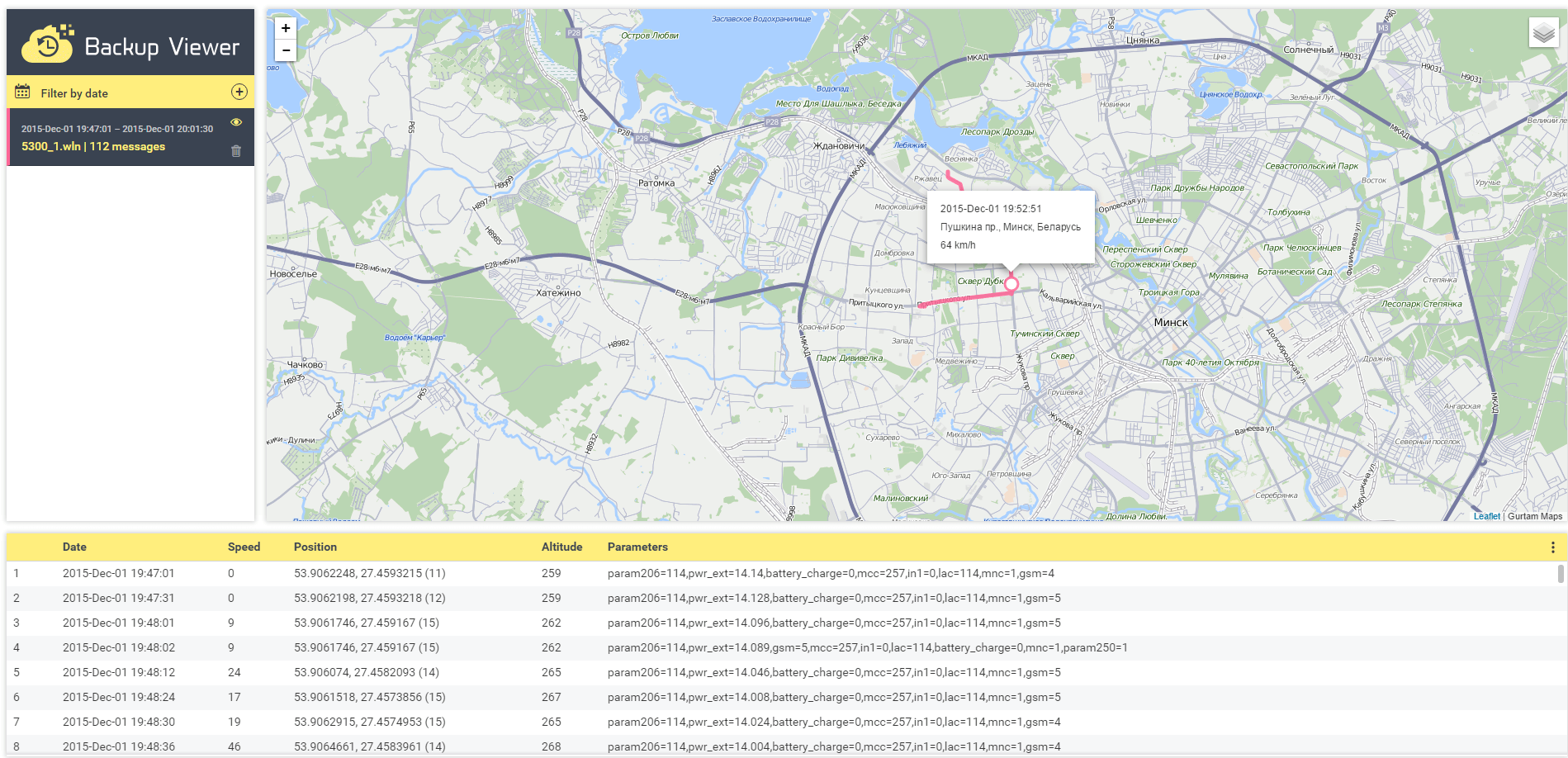
Task: Click the Filter by date label
Action: pyautogui.click(x=74, y=93)
